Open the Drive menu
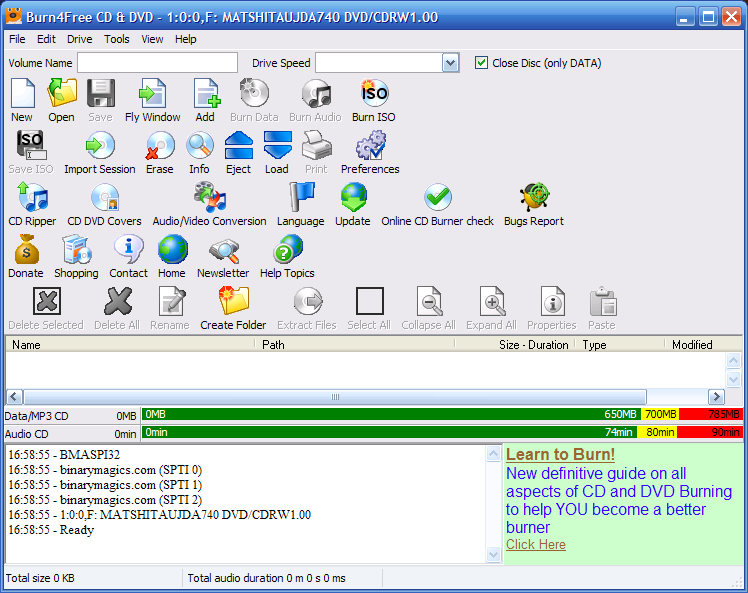 pyautogui.click(x=80, y=39)
